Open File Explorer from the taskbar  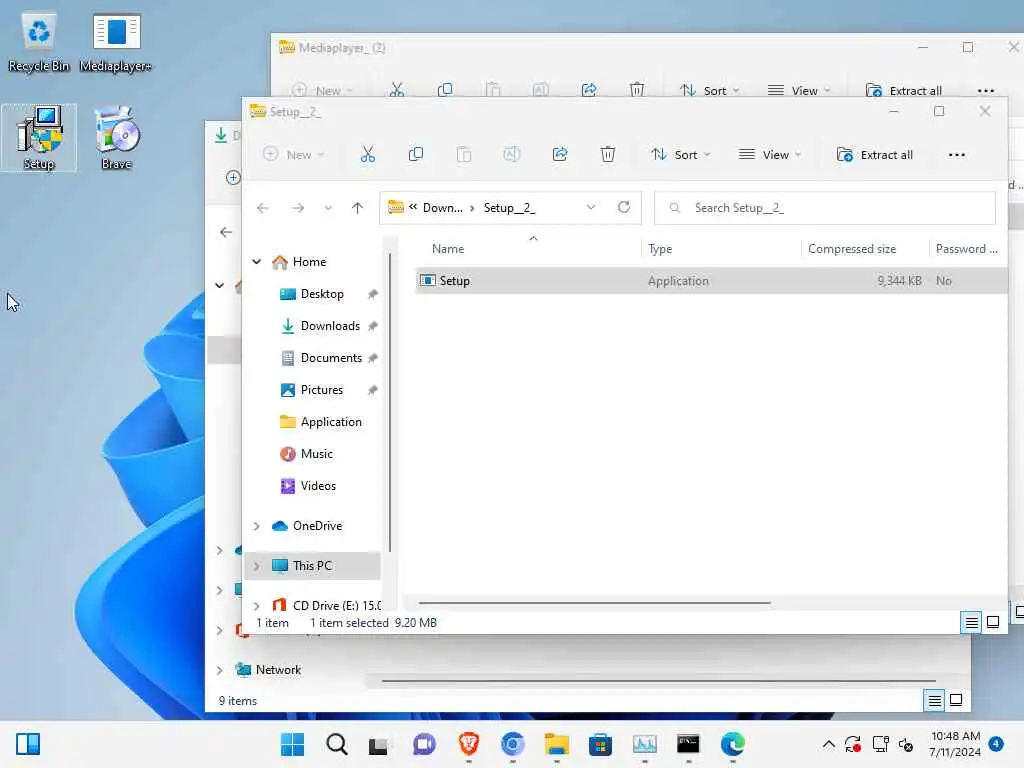(x=556, y=744)
